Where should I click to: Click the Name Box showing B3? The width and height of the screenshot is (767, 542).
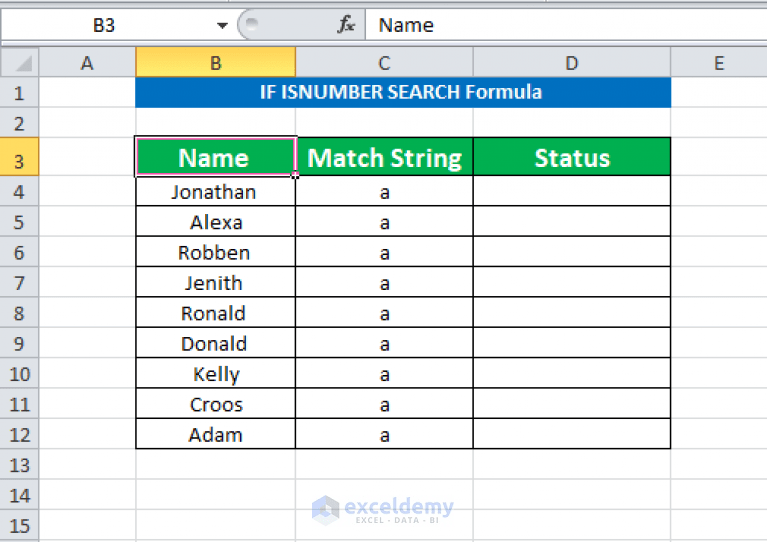(104, 25)
